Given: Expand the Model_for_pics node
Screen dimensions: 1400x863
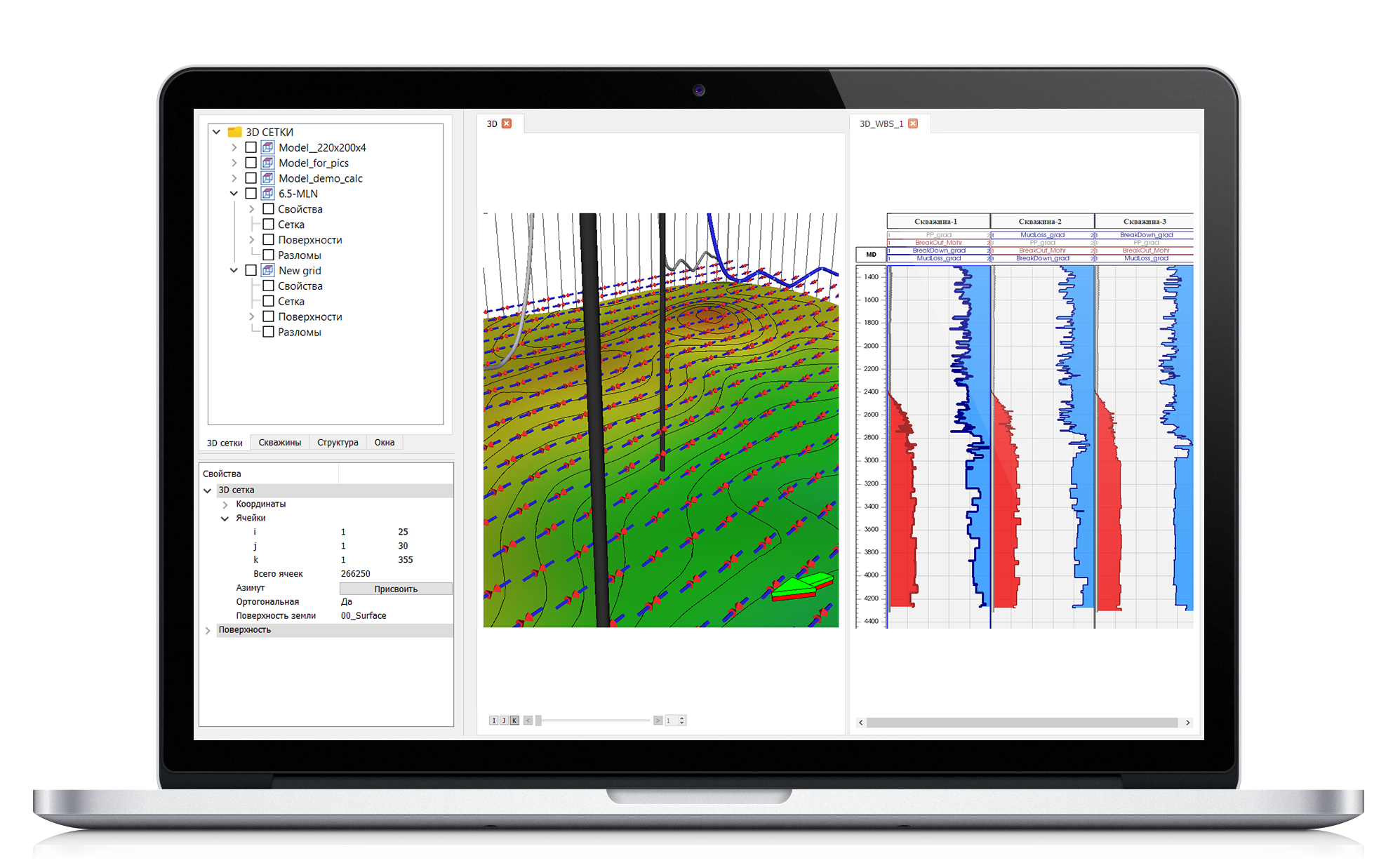Looking at the screenshot, I should 234,163.
